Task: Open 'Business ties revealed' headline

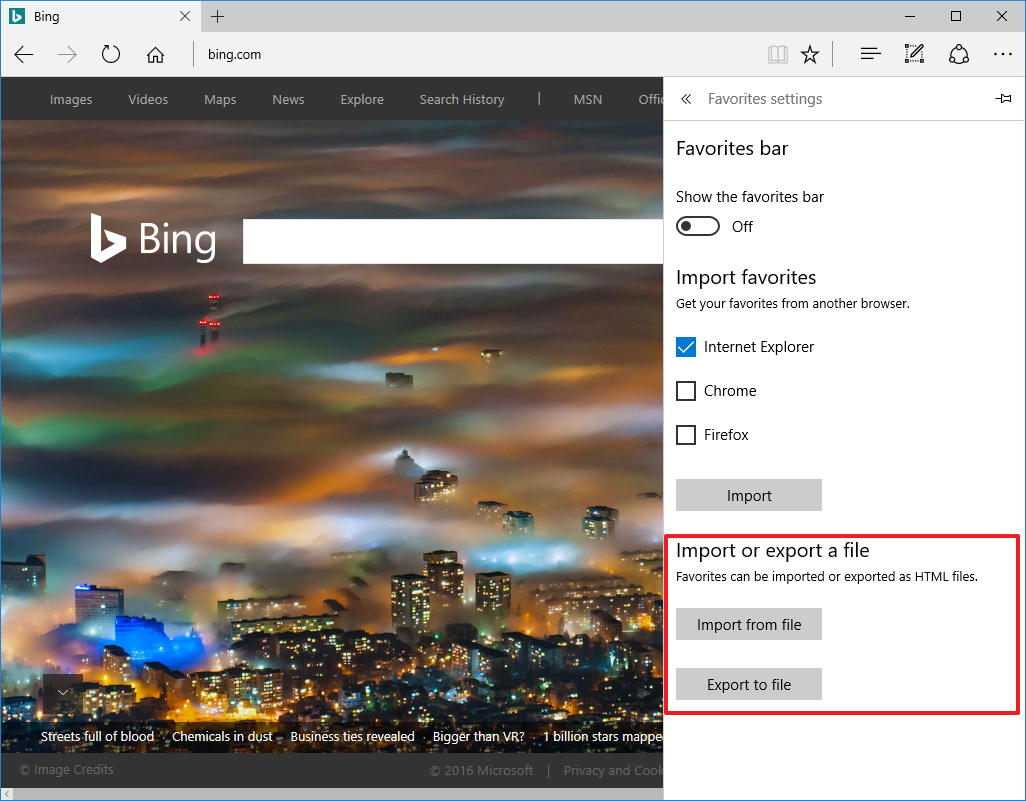Action: click(x=352, y=737)
